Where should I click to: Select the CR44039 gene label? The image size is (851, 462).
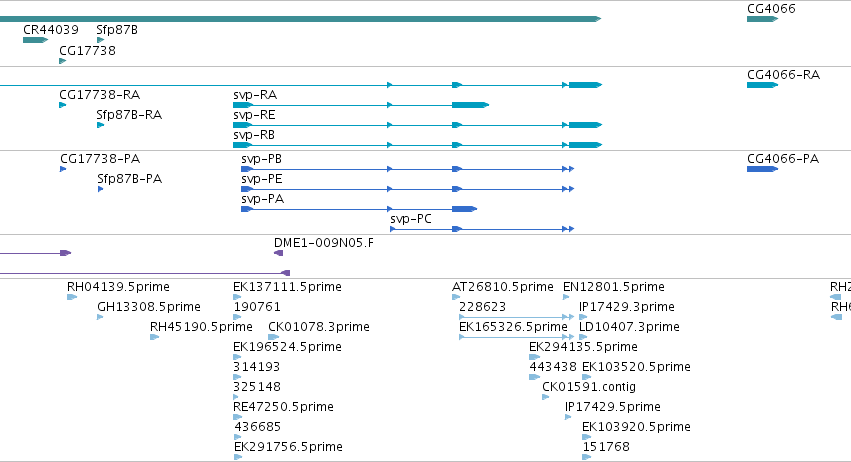pos(50,30)
